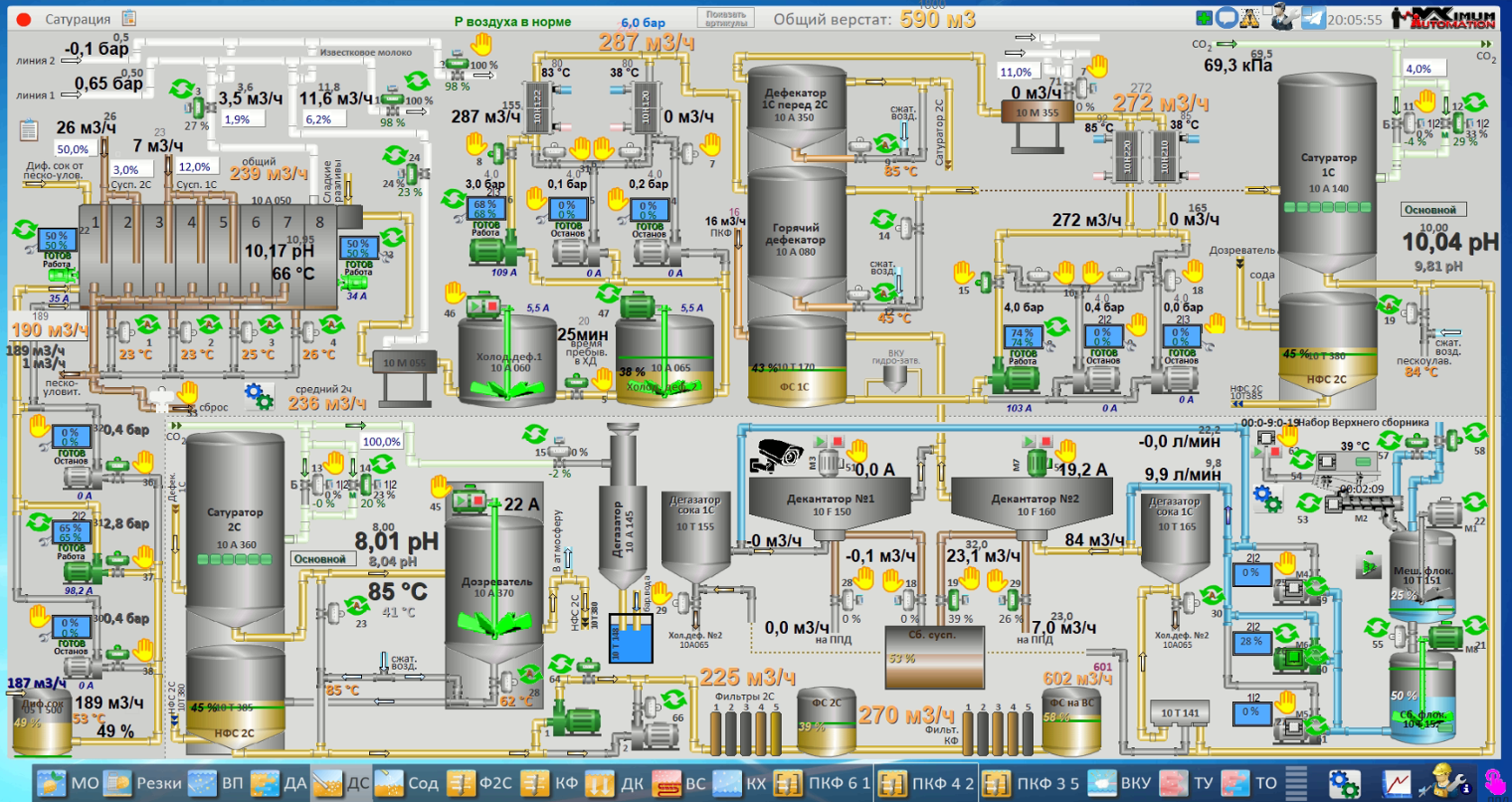Screen dimensions: 1512x802
Task: Click gears icon below Набор Верхнего сборника
Action: 1268,498
